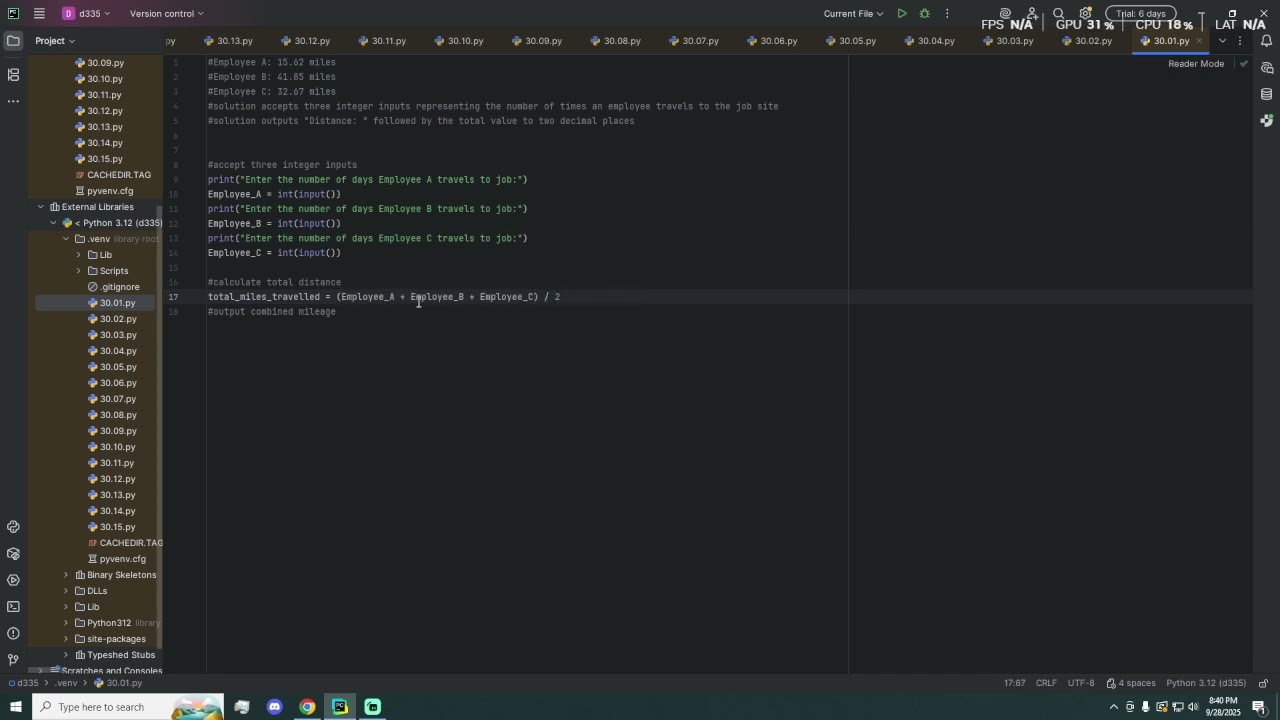
Task: Open the Terminal tool window
Action: [x=13, y=607]
